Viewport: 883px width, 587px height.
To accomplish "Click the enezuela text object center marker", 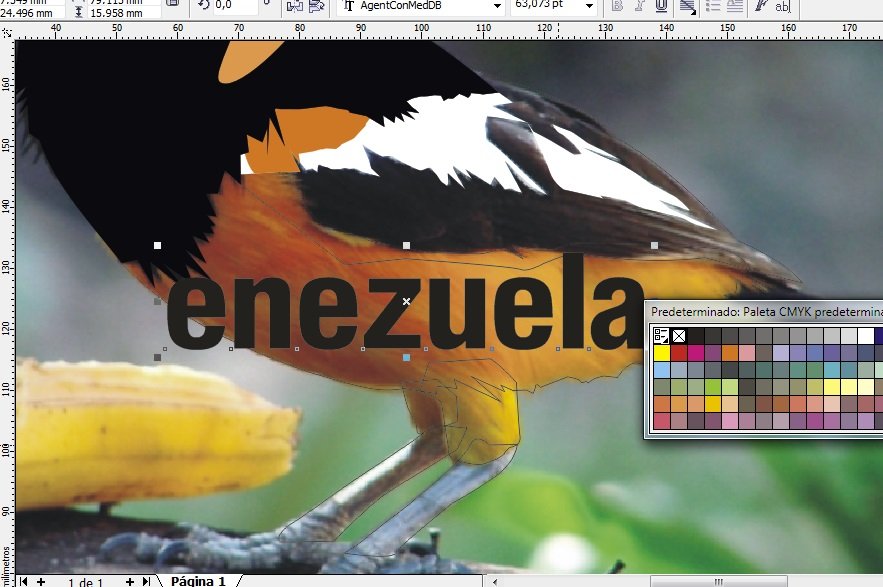I will [407, 302].
